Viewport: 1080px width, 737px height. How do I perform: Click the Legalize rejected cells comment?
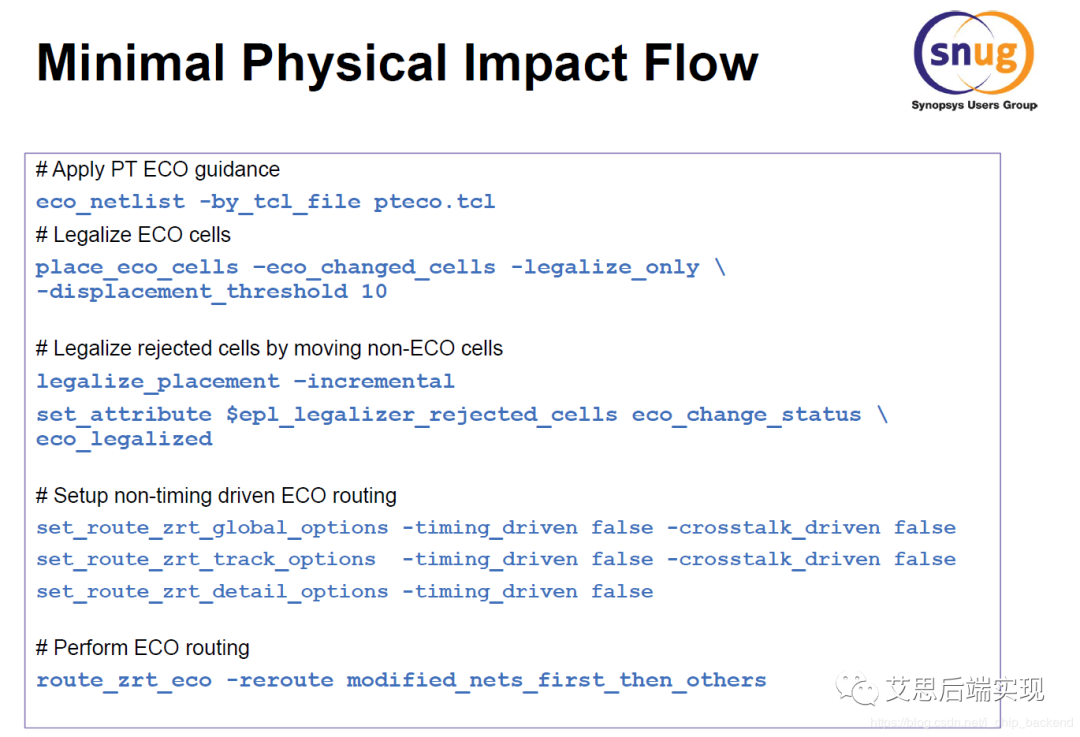(x=269, y=348)
